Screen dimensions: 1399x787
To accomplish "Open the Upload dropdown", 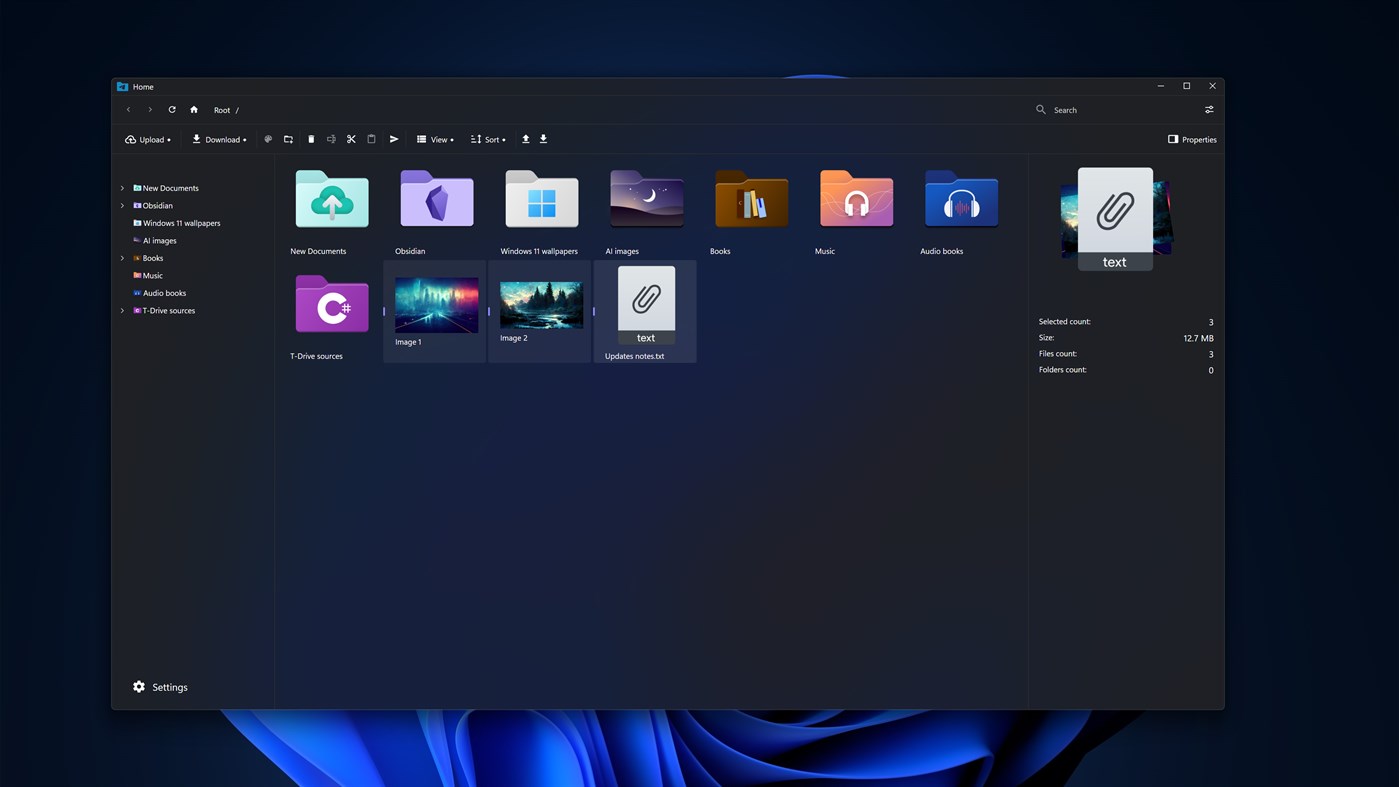I will (x=148, y=139).
